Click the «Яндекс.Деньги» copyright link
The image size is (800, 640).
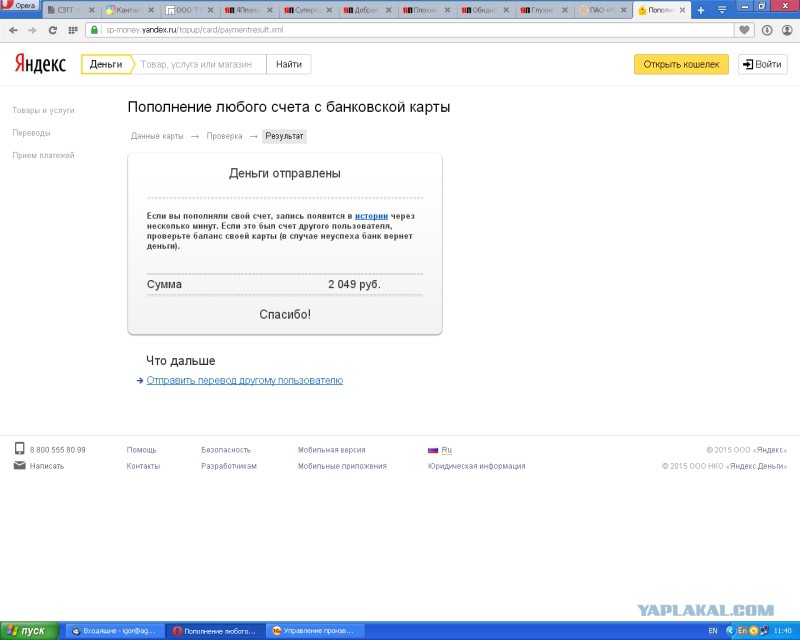[x=757, y=466]
